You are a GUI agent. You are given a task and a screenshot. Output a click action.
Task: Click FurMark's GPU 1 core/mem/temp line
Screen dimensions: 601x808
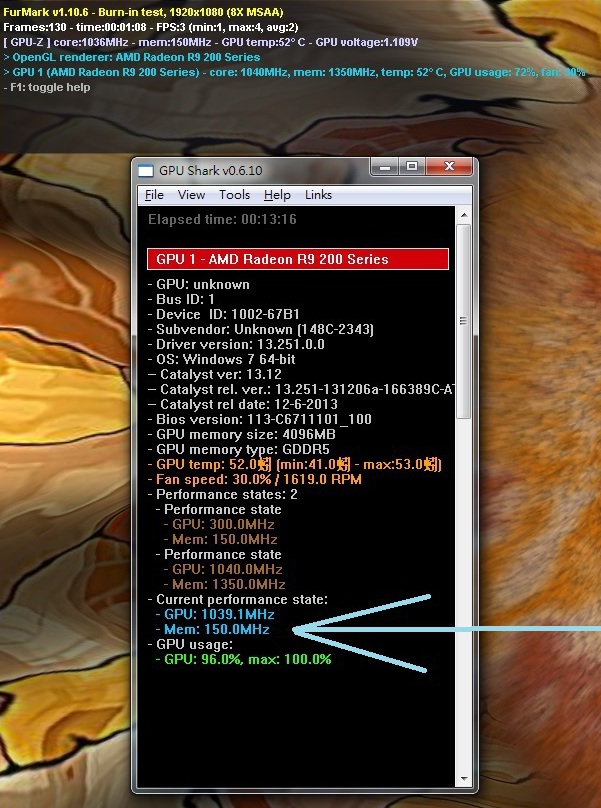click(294, 72)
